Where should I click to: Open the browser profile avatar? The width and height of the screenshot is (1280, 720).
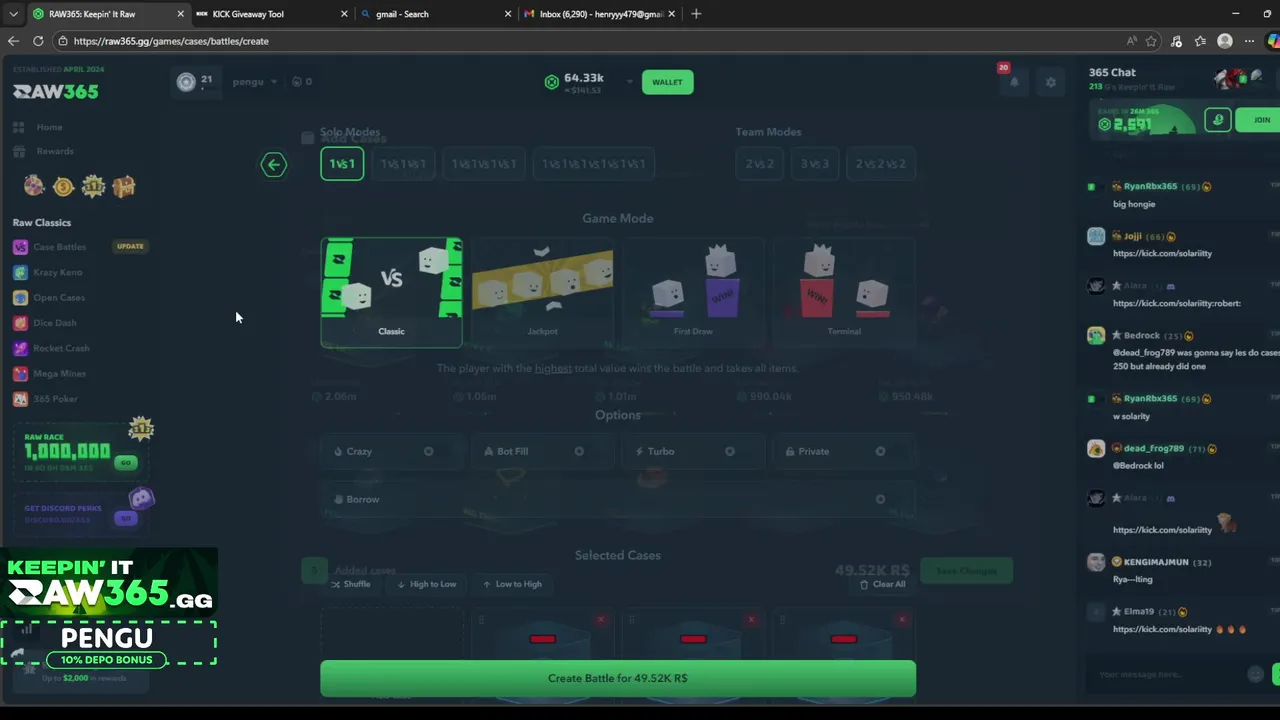click(1225, 41)
